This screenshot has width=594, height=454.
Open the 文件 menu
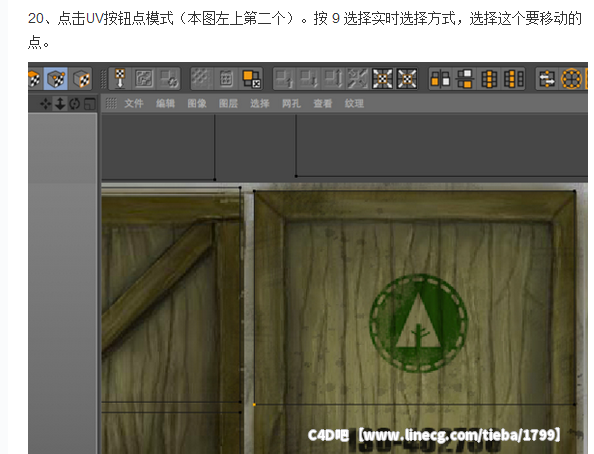coord(134,103)
